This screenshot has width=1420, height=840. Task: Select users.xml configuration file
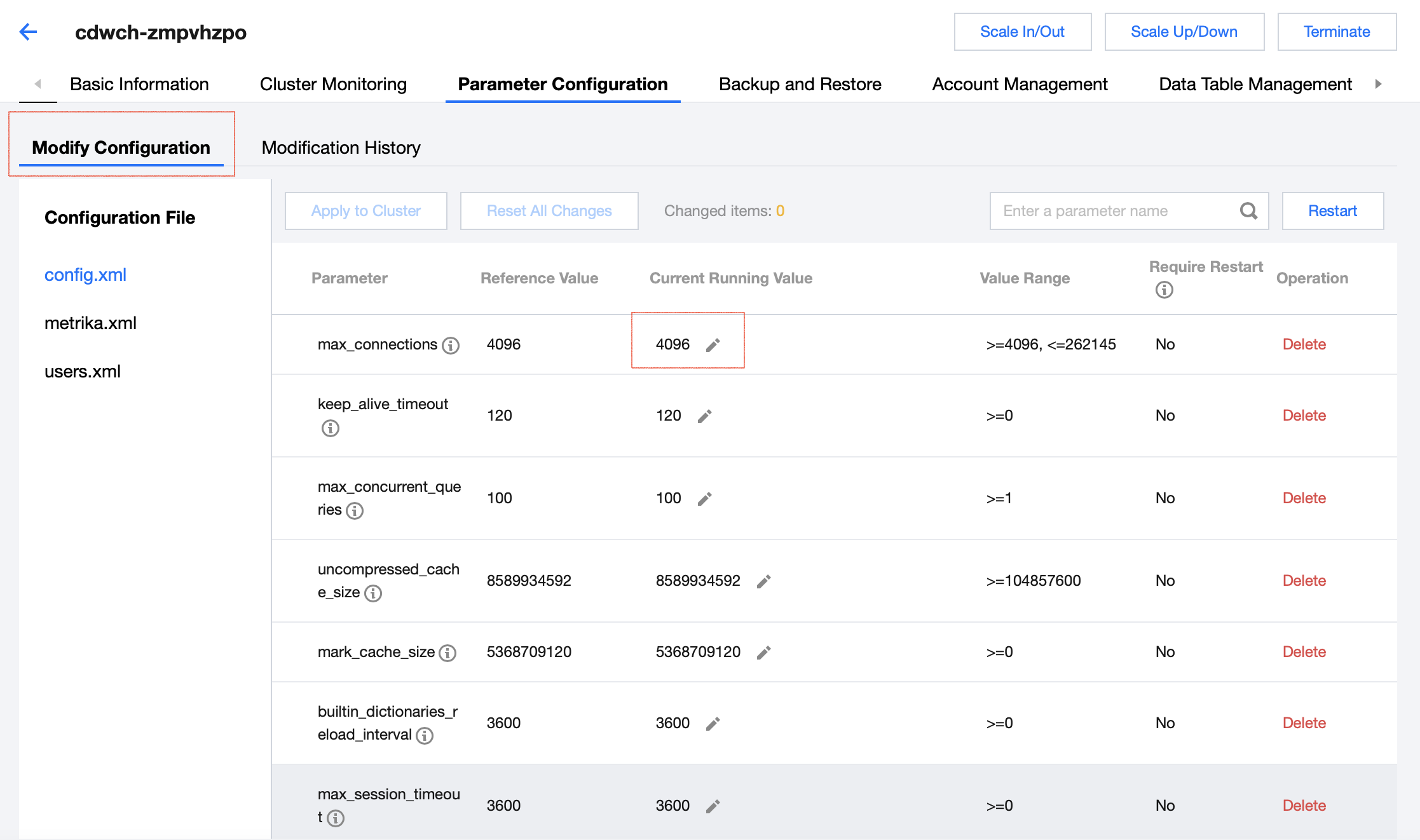[x=83, y=371]
